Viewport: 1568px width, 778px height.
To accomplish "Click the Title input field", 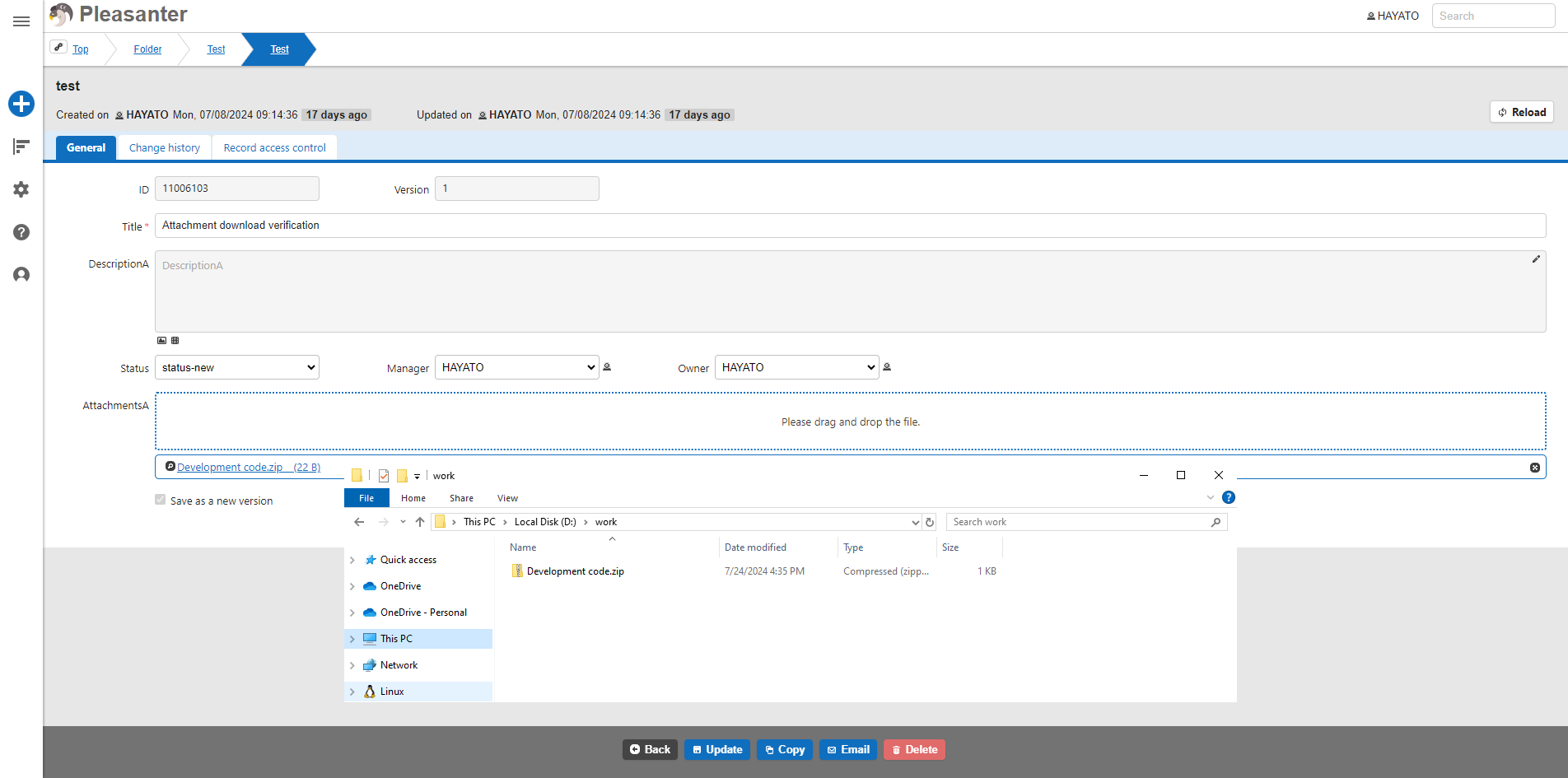I will pos(850,226).
